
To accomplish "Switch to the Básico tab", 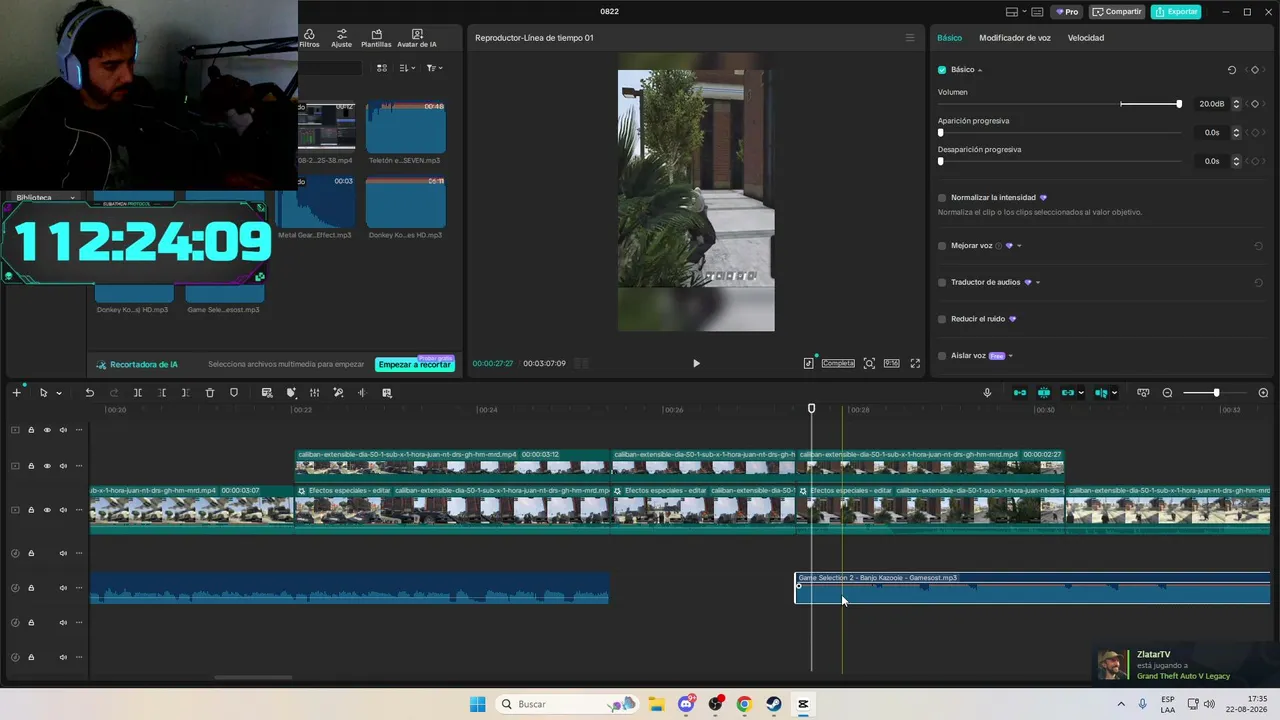I will pyautogui.click(x=949, y=38).
